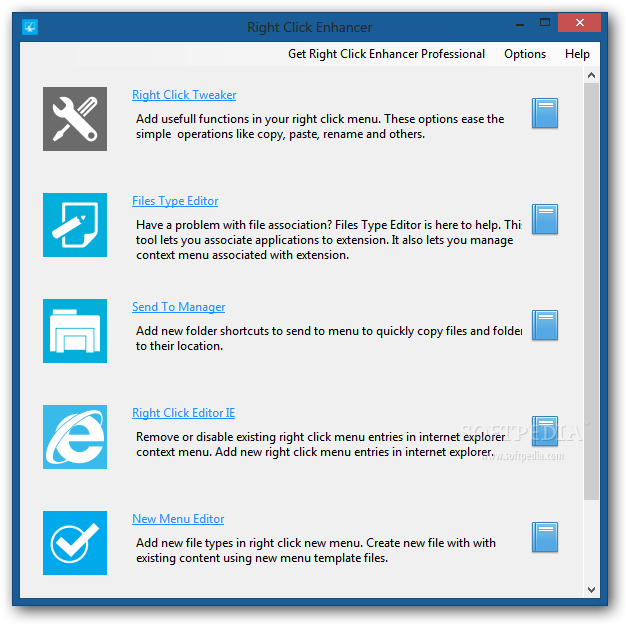Image resolution: width=628 pixels, height=626 pixels.
Task: Click the Files Type Editor pencil icon
Action: (x=75, y=225)
